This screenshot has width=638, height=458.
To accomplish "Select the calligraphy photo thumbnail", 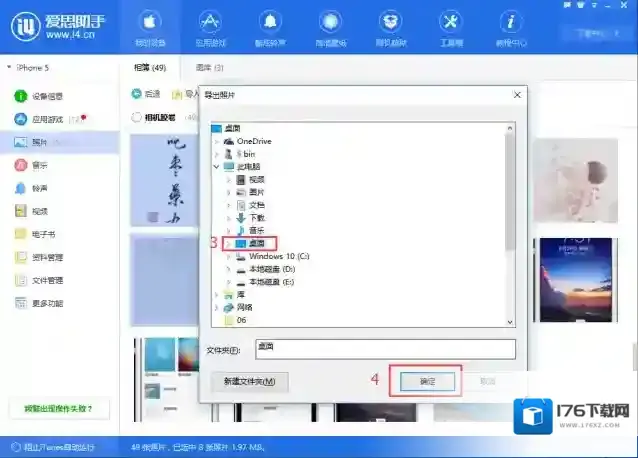I will tap(164, 180).
